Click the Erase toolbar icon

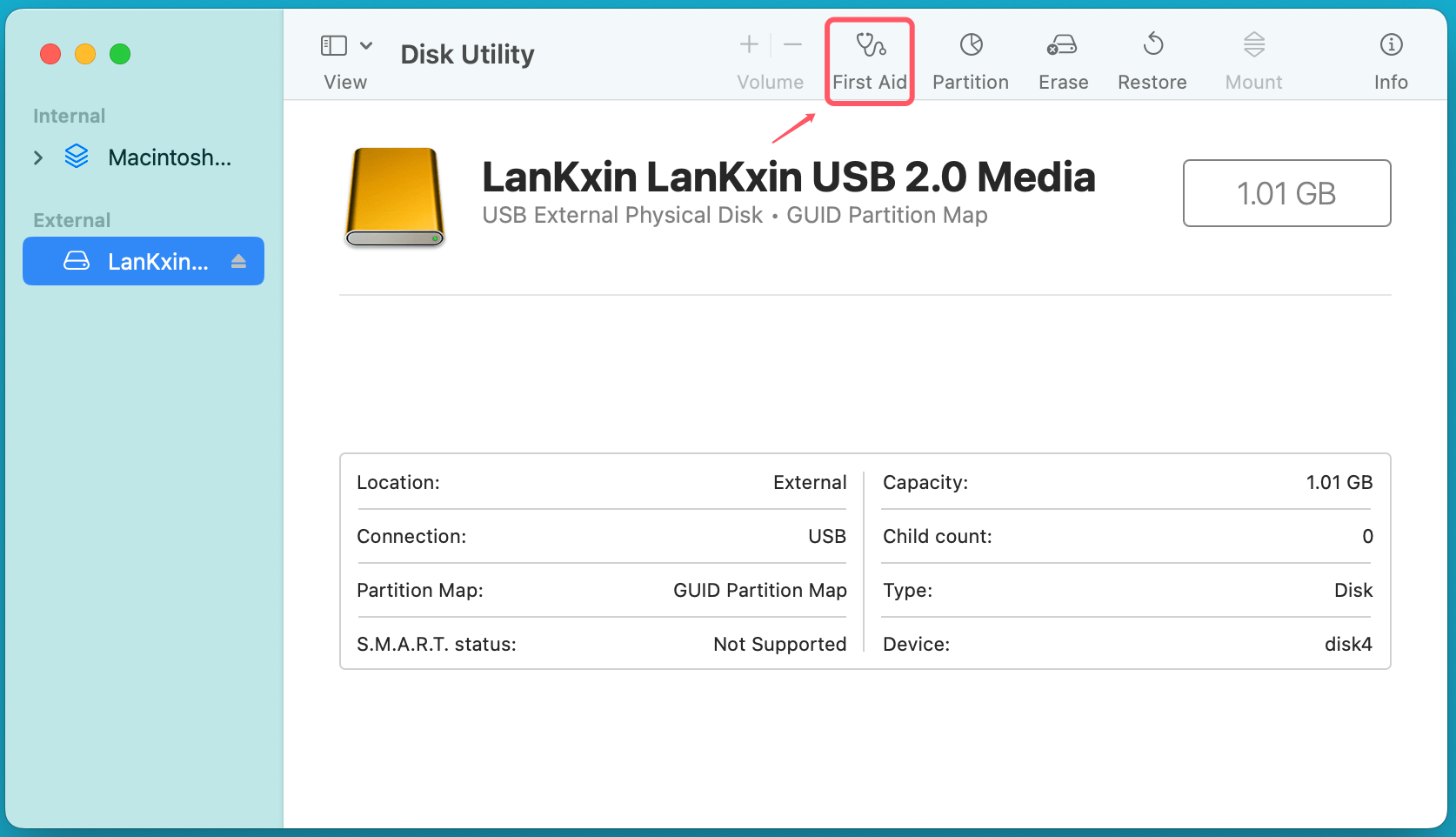click(1063, 60)
